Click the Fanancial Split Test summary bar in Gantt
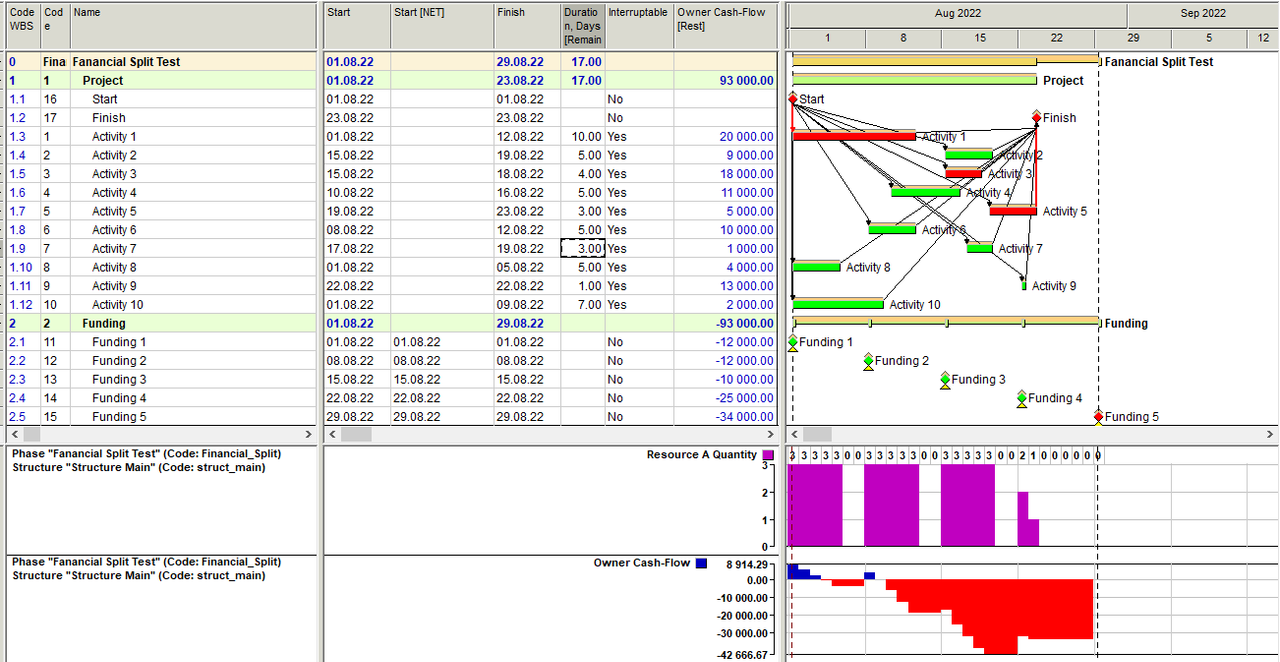 pos(945,61)
